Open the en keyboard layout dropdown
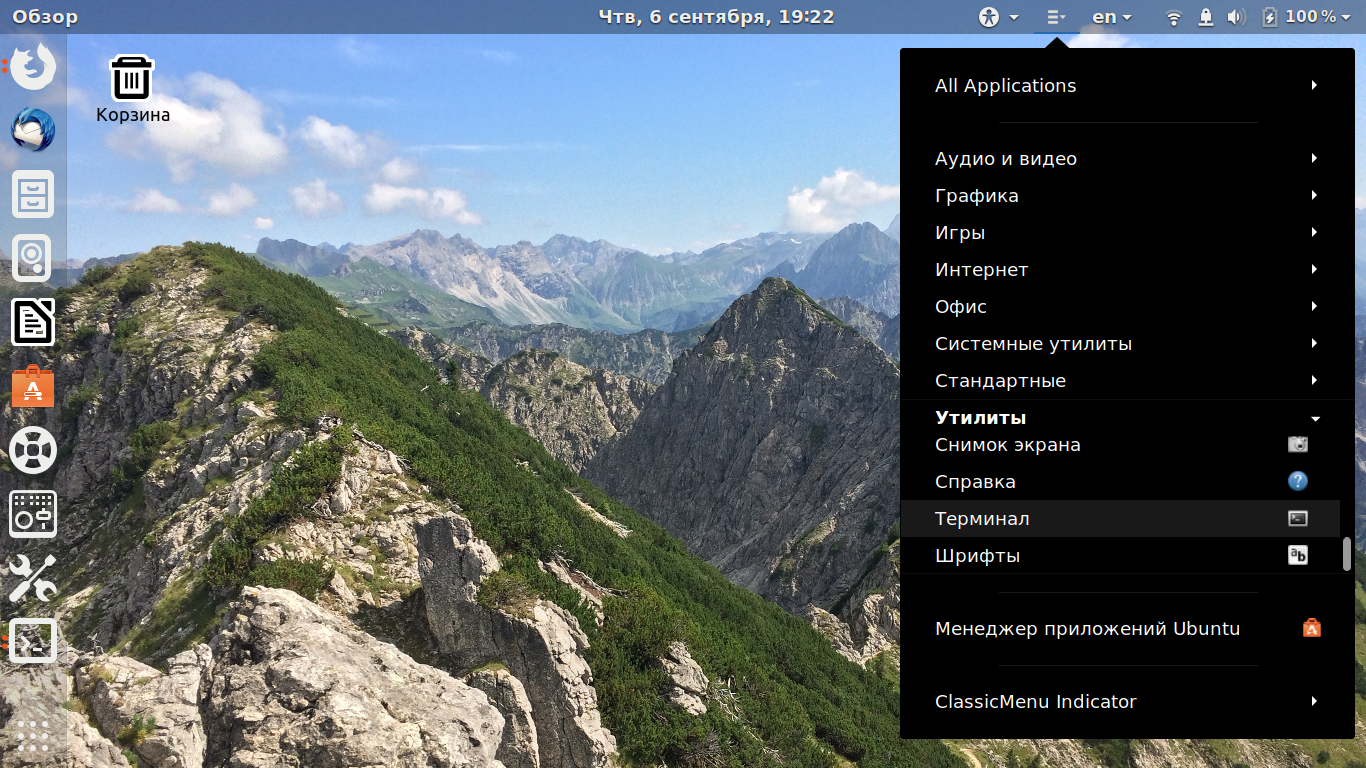Screen dimensions: 1366x768 click(x=1112, y=17)
